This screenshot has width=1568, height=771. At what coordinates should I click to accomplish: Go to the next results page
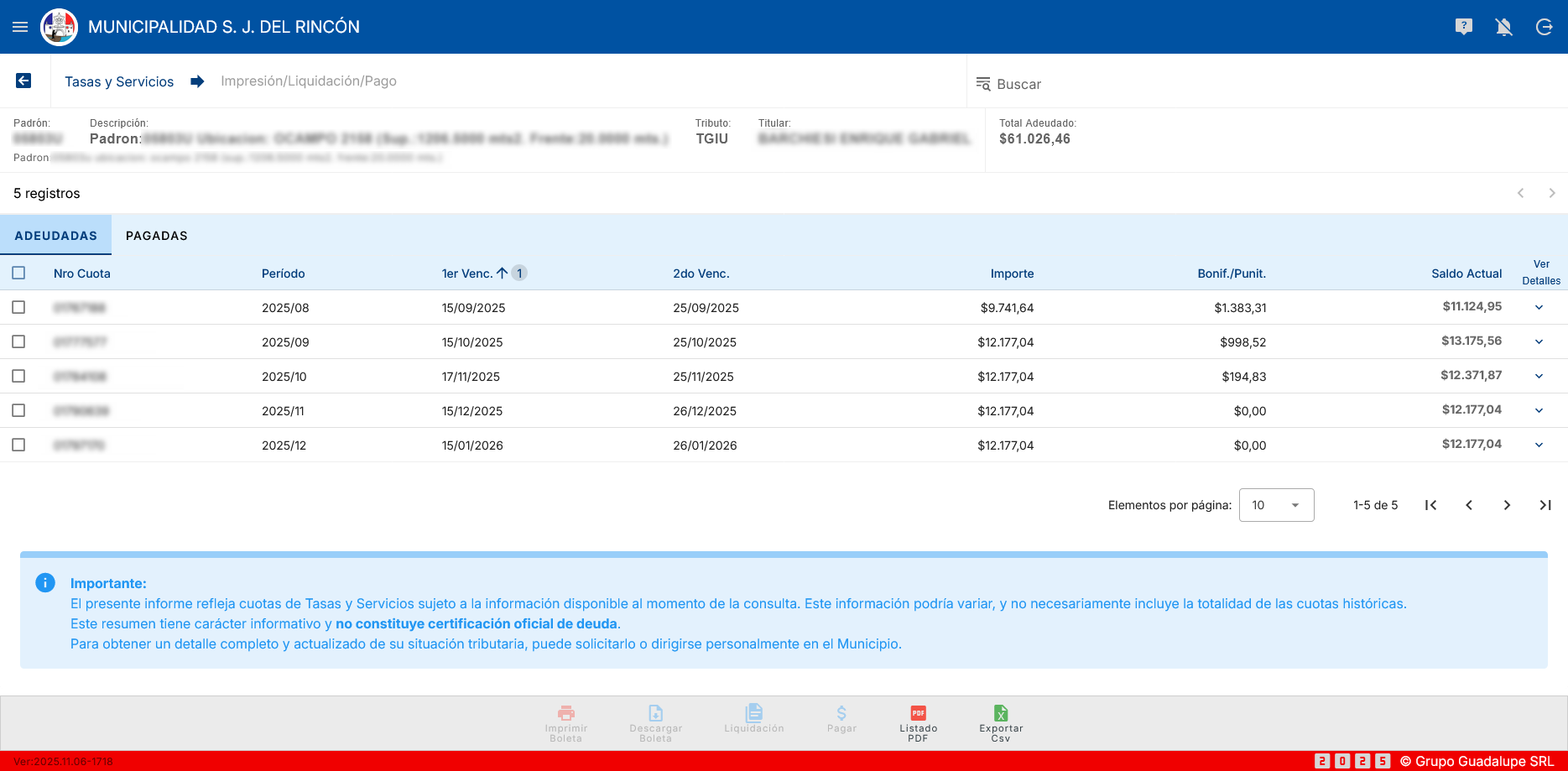pos(1507,505)
